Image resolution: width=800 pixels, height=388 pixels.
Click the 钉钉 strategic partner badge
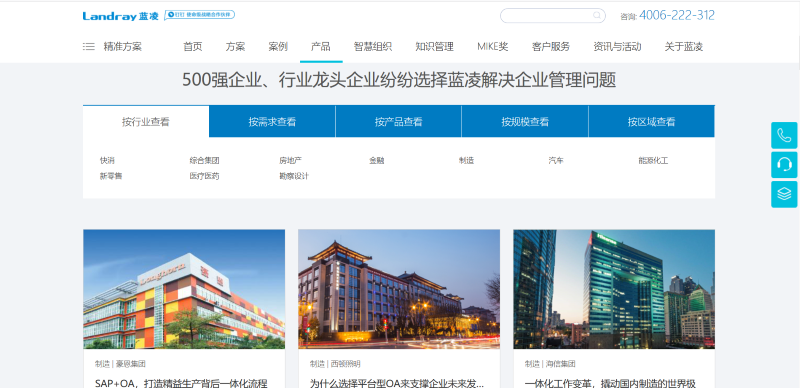point(199,15)
